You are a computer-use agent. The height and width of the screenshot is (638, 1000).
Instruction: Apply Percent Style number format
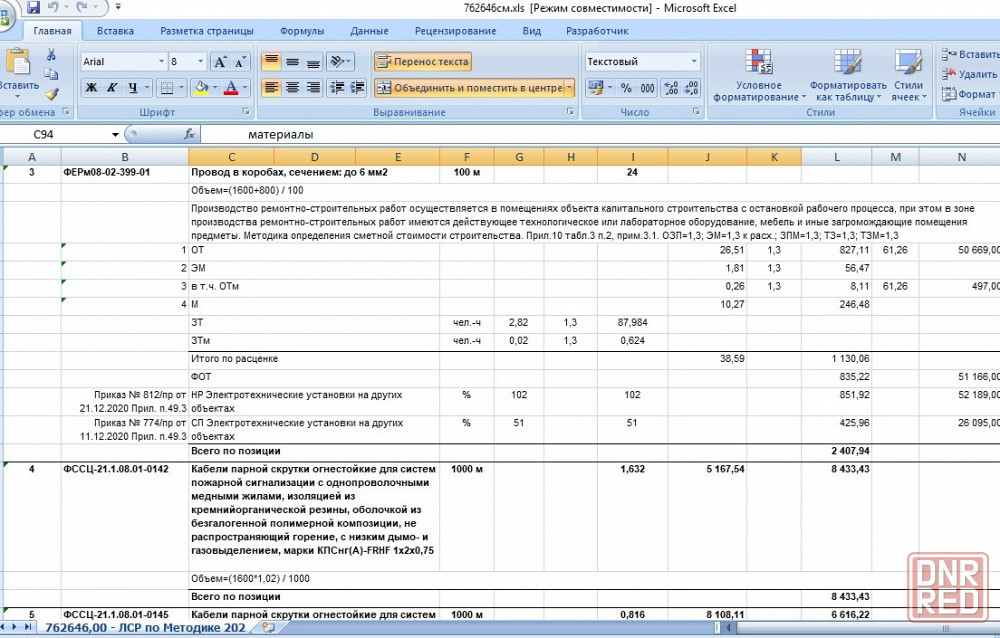coord(626,88)
